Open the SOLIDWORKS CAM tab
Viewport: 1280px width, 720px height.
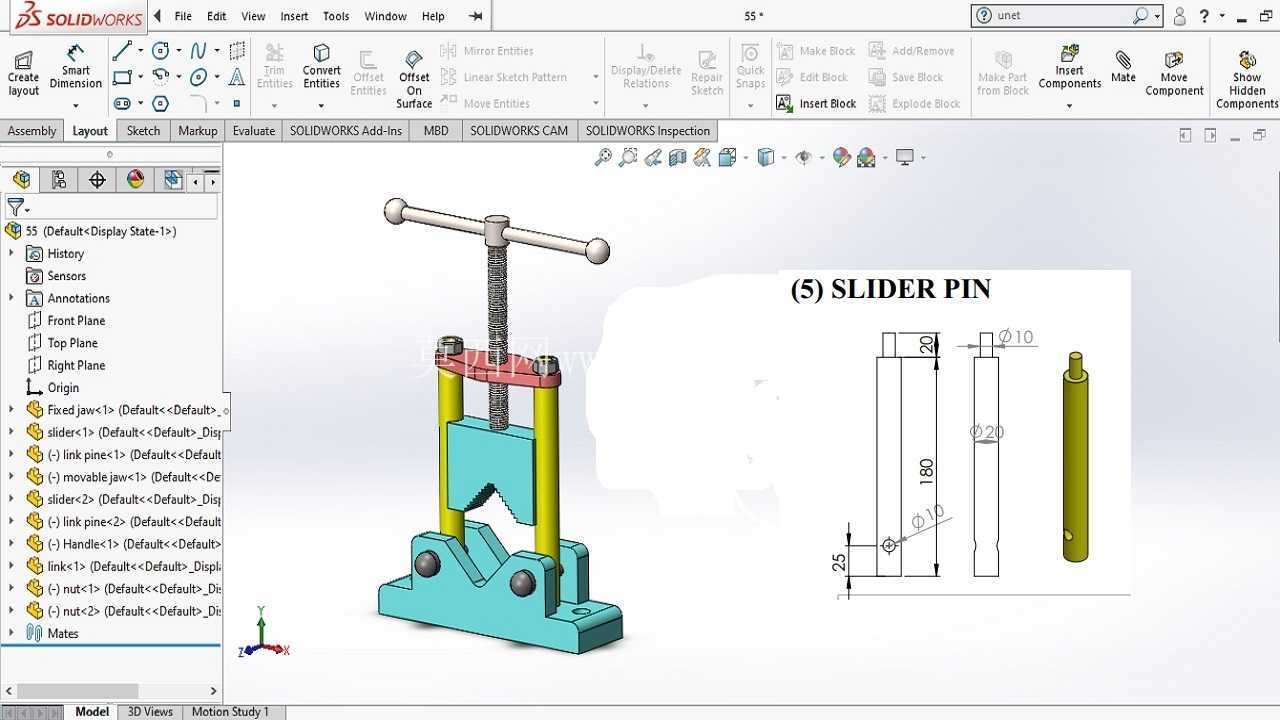(519, 131)
